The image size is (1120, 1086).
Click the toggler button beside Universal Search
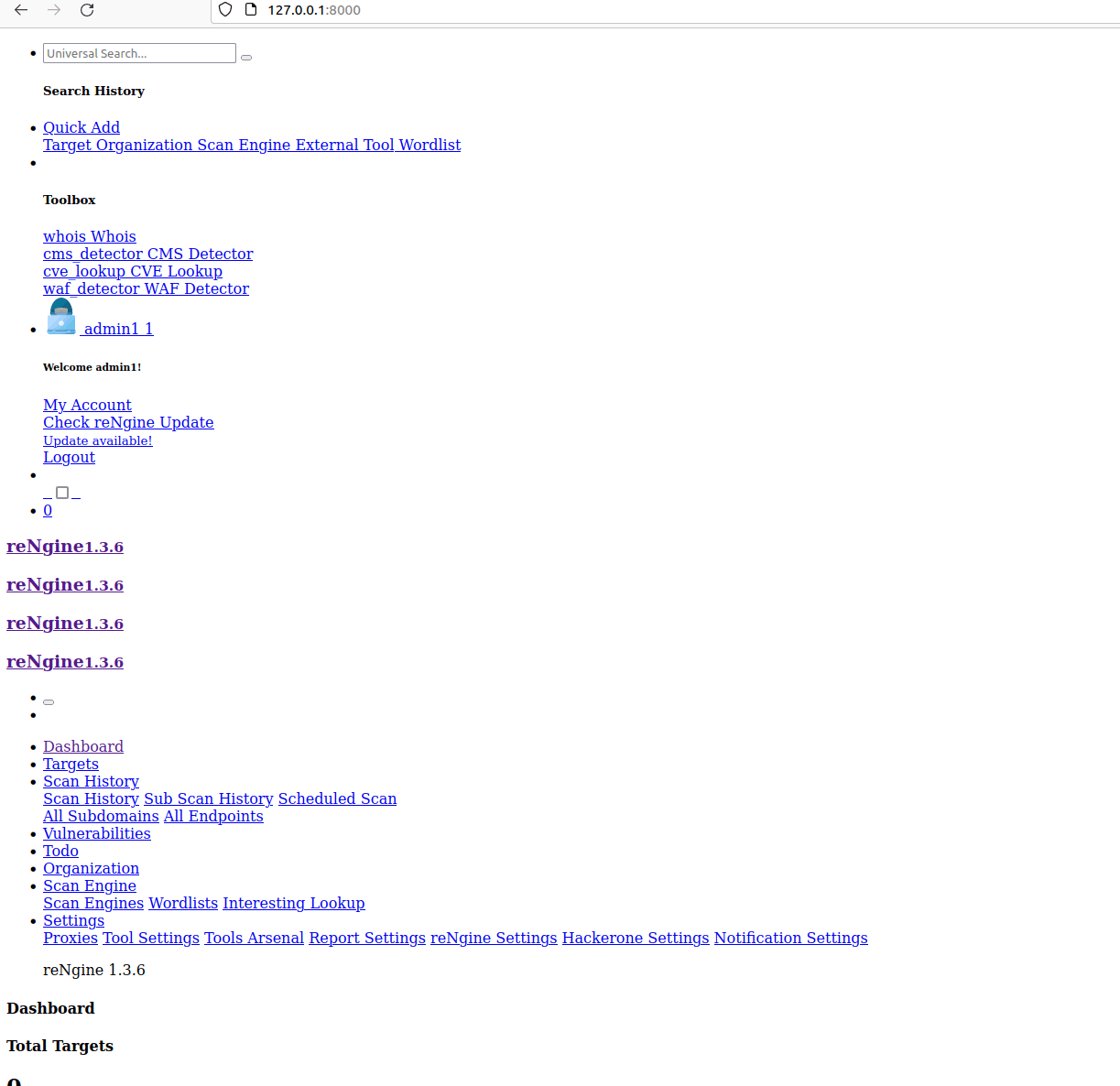[x=245, y=57]
